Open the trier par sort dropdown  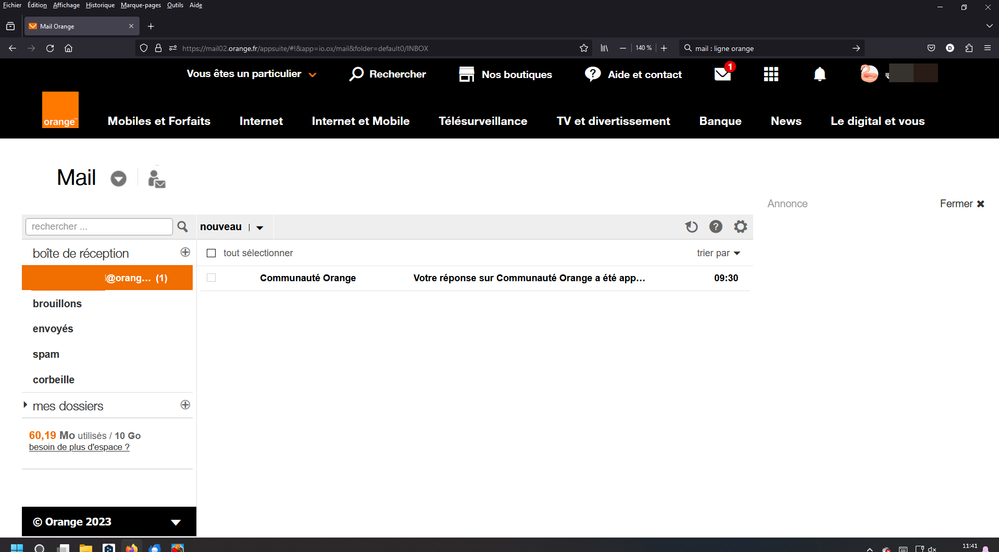tap(718, 254)
